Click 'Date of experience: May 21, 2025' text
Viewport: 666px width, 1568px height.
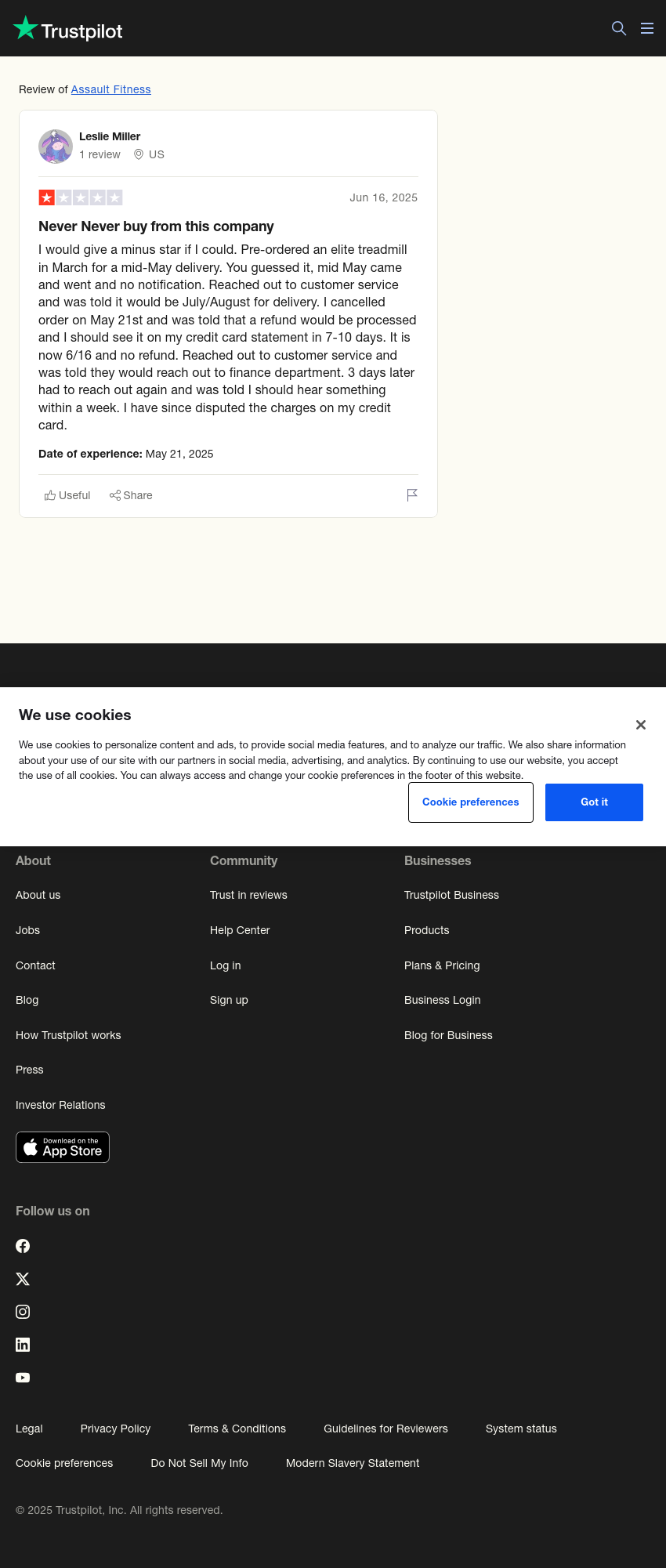click(x=125, y=454)
